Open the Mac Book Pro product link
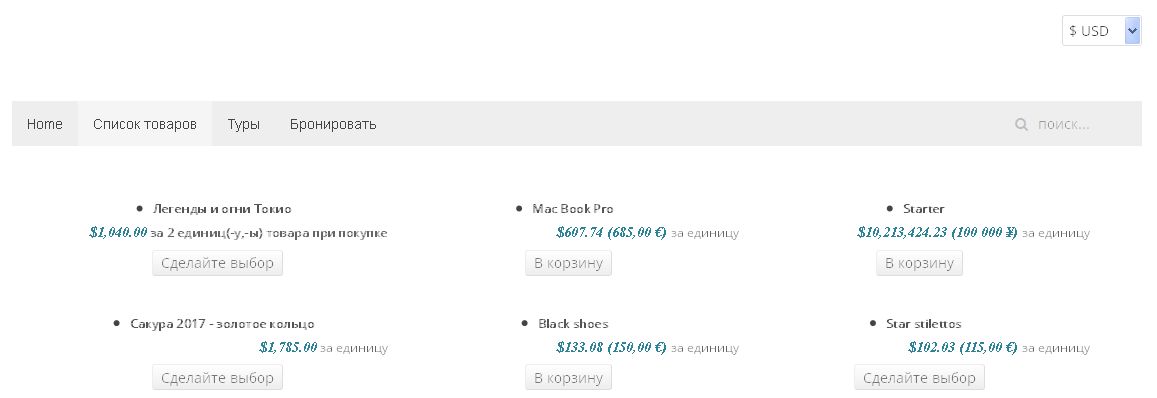Viewport: 1157px width, 398px height. tap(573, 209)
